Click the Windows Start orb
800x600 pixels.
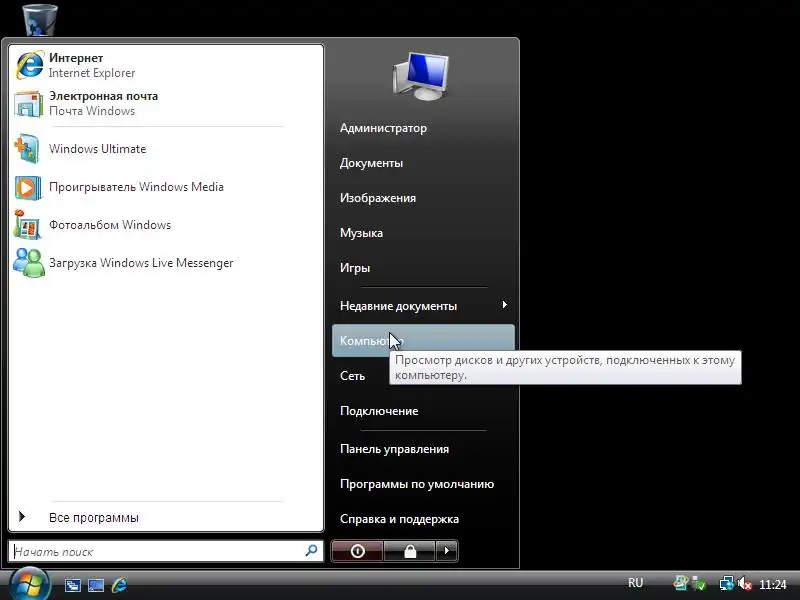coord(29,585)
